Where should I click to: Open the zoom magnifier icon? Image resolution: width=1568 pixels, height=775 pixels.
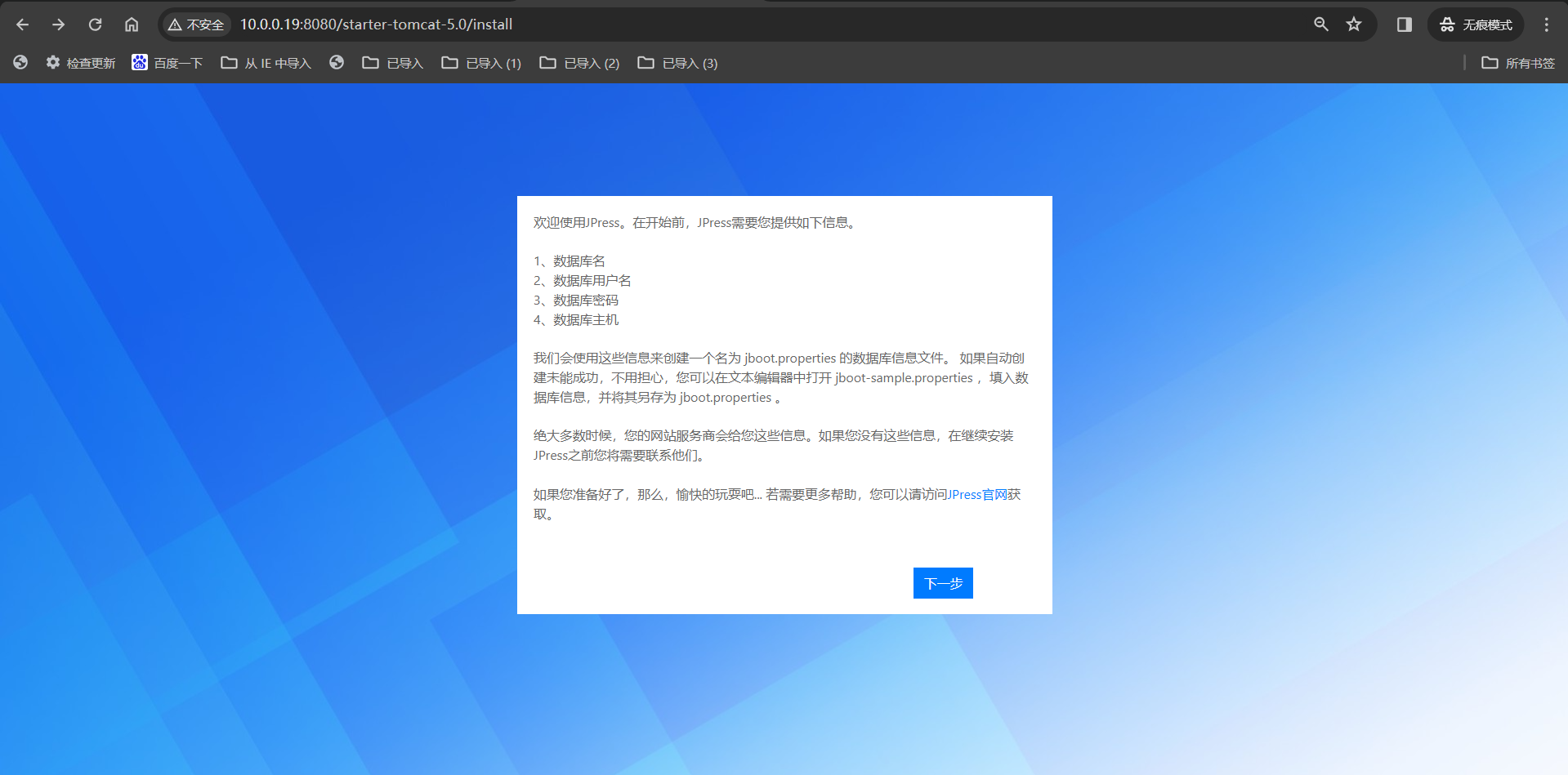pos(1320,24)
